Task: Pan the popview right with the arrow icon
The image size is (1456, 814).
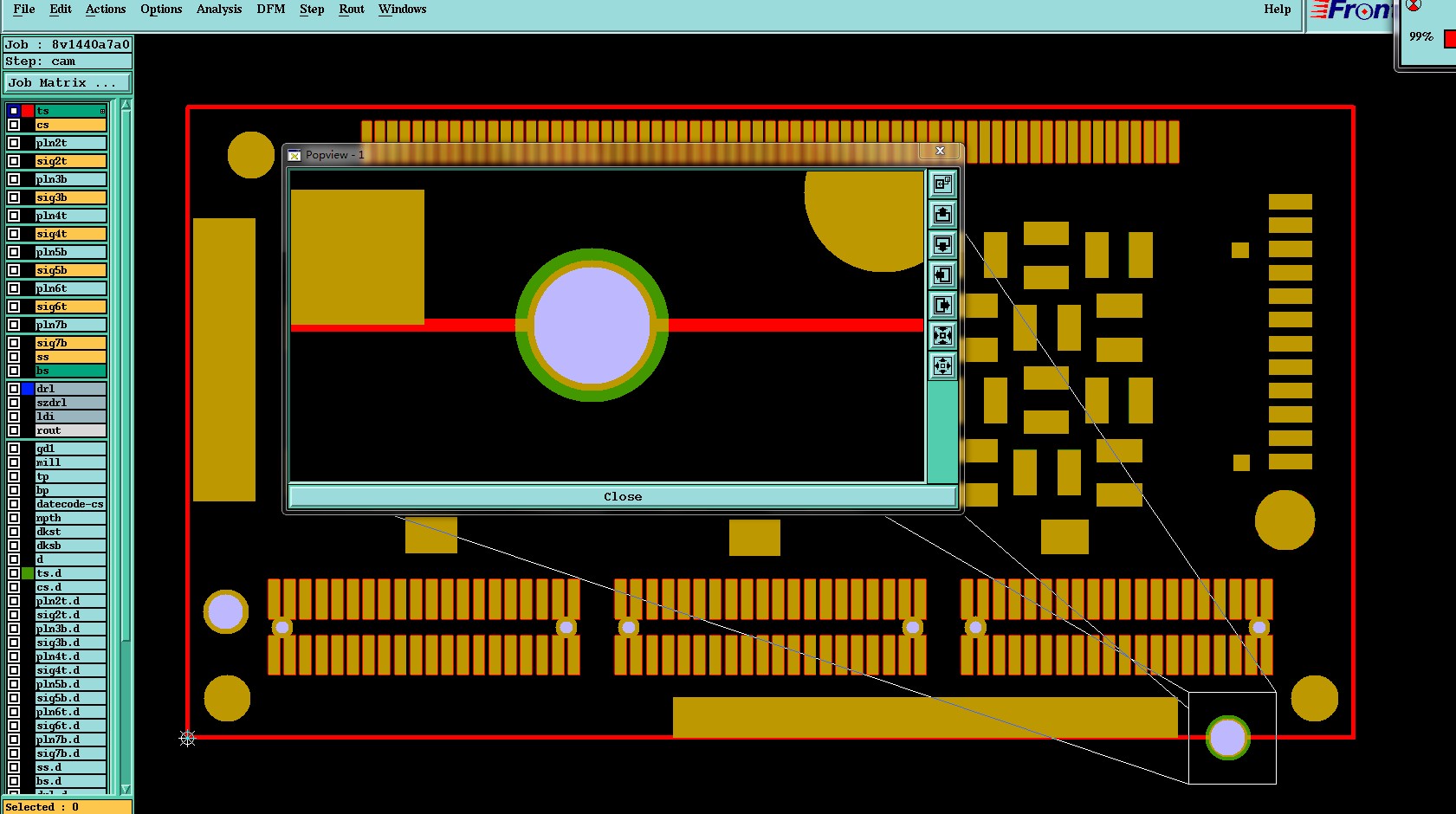Action: (942, 305)
